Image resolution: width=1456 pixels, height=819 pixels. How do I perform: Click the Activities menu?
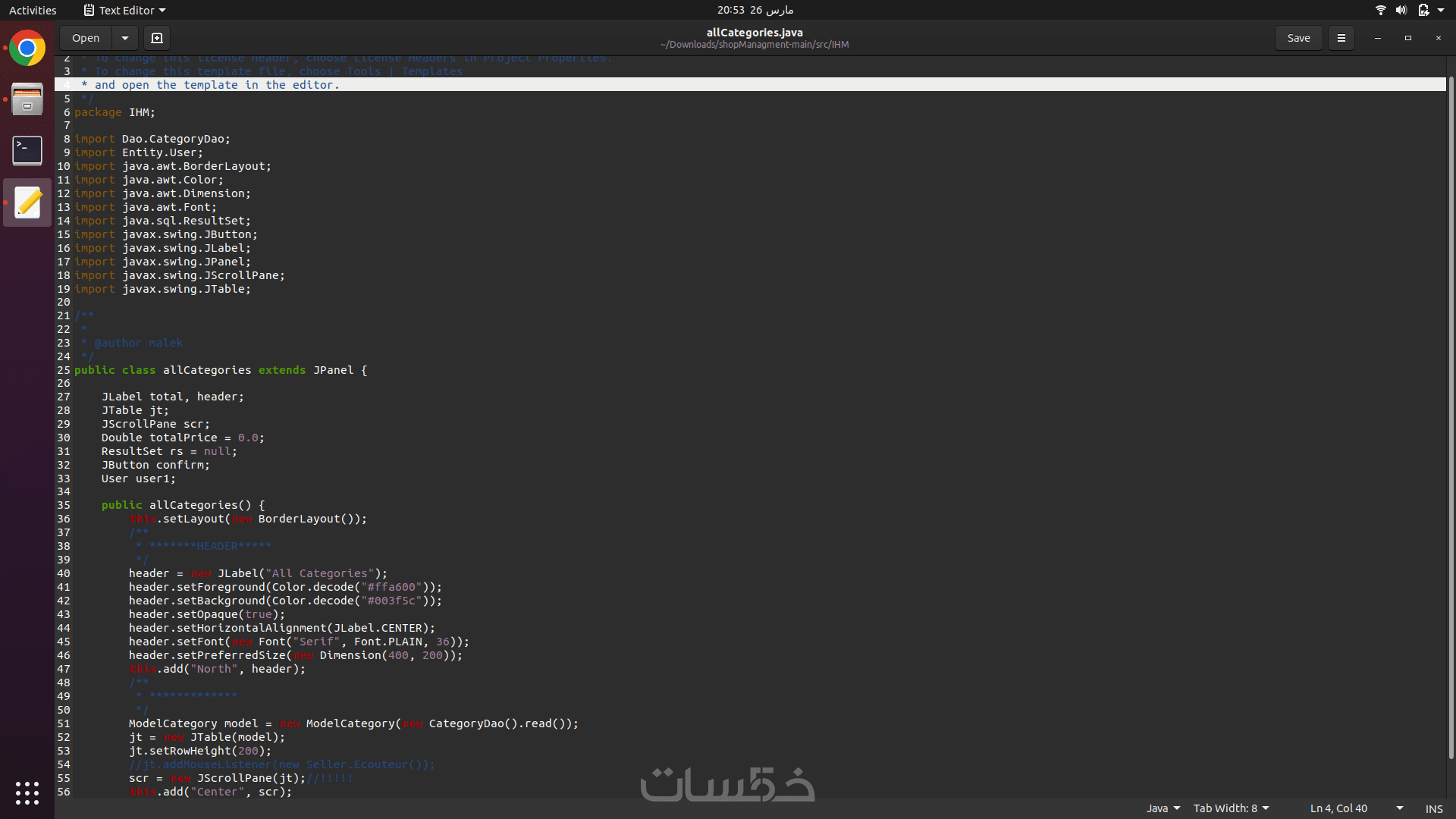click(x=33, y=11)
